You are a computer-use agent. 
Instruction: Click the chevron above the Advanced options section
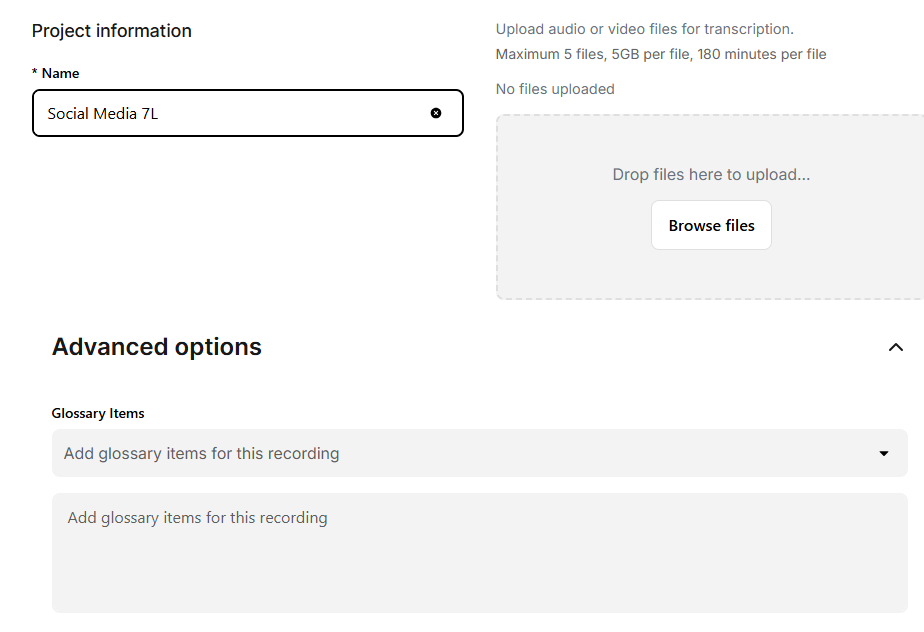point(895,346)
